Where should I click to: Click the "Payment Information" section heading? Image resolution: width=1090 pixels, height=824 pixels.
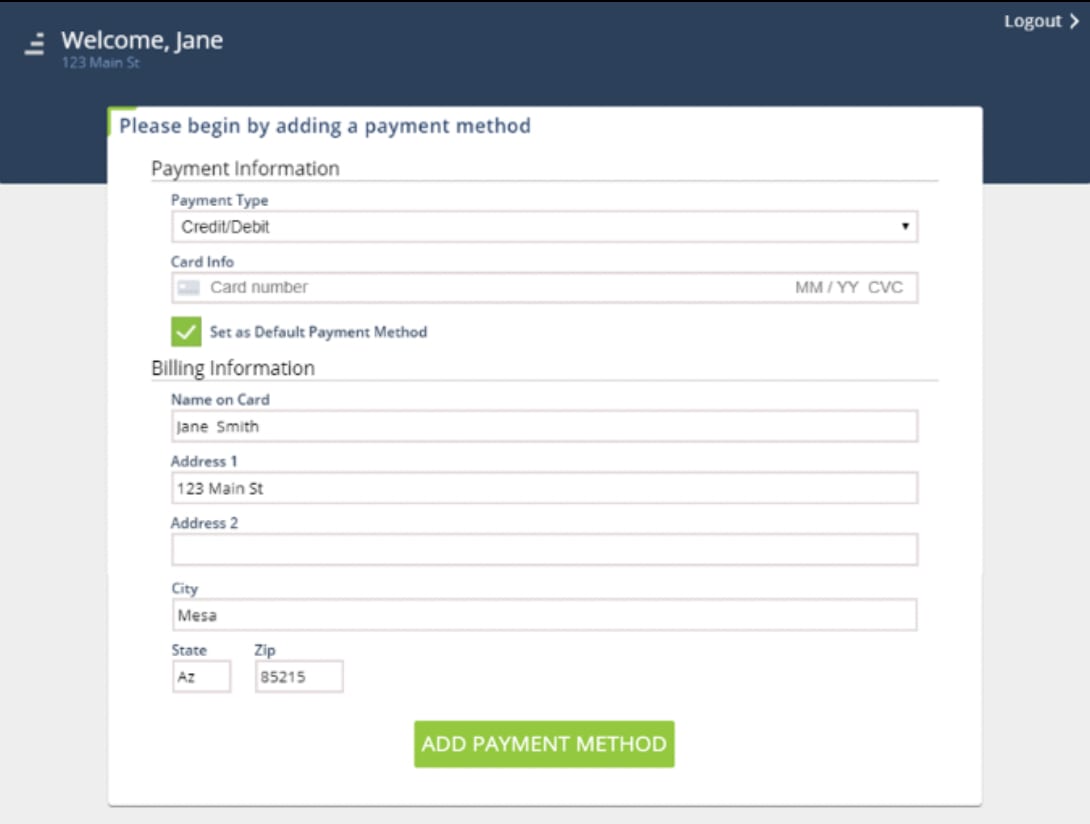[245, 168]
